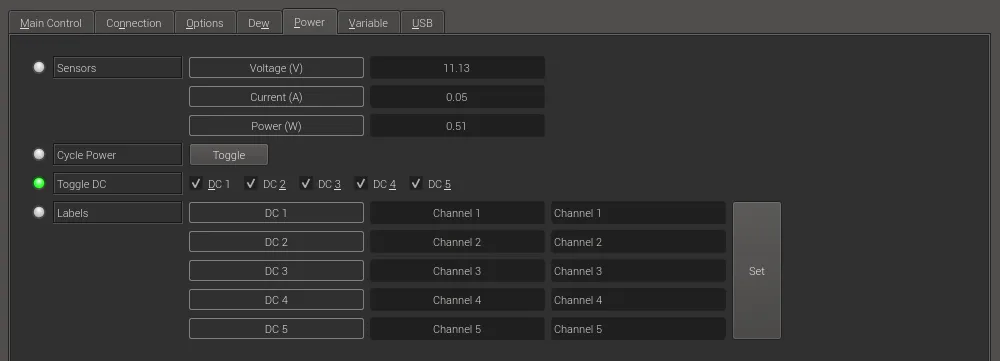Click the Cycle Power status indicator light
The image size is (1000, 361).
40,154
